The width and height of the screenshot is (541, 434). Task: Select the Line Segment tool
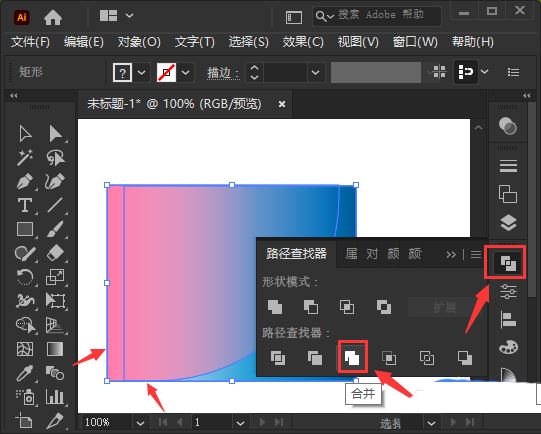pyautogui.click(x=55, y=205)
